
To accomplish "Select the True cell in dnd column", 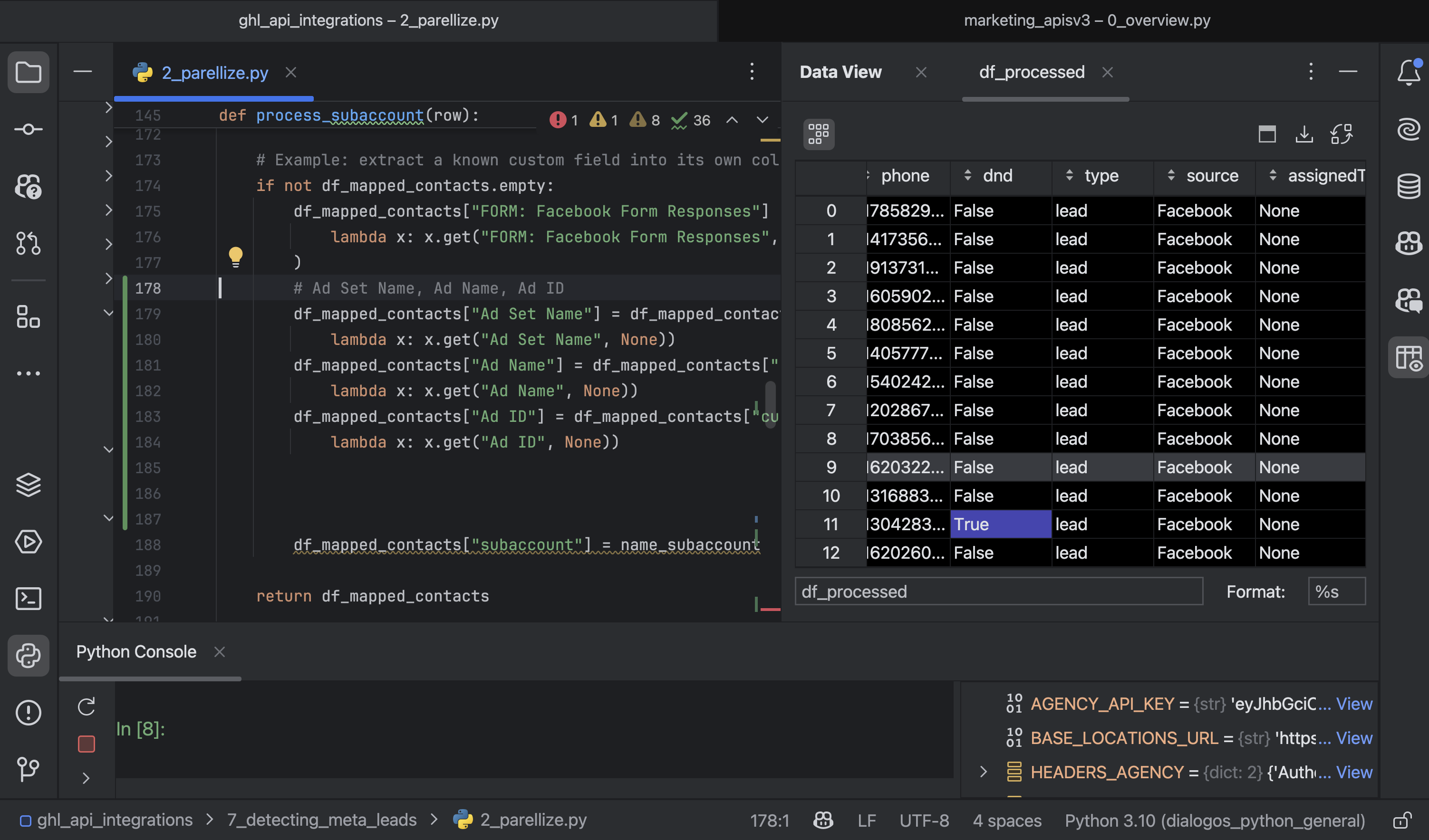I will [x=1000, y=524].
